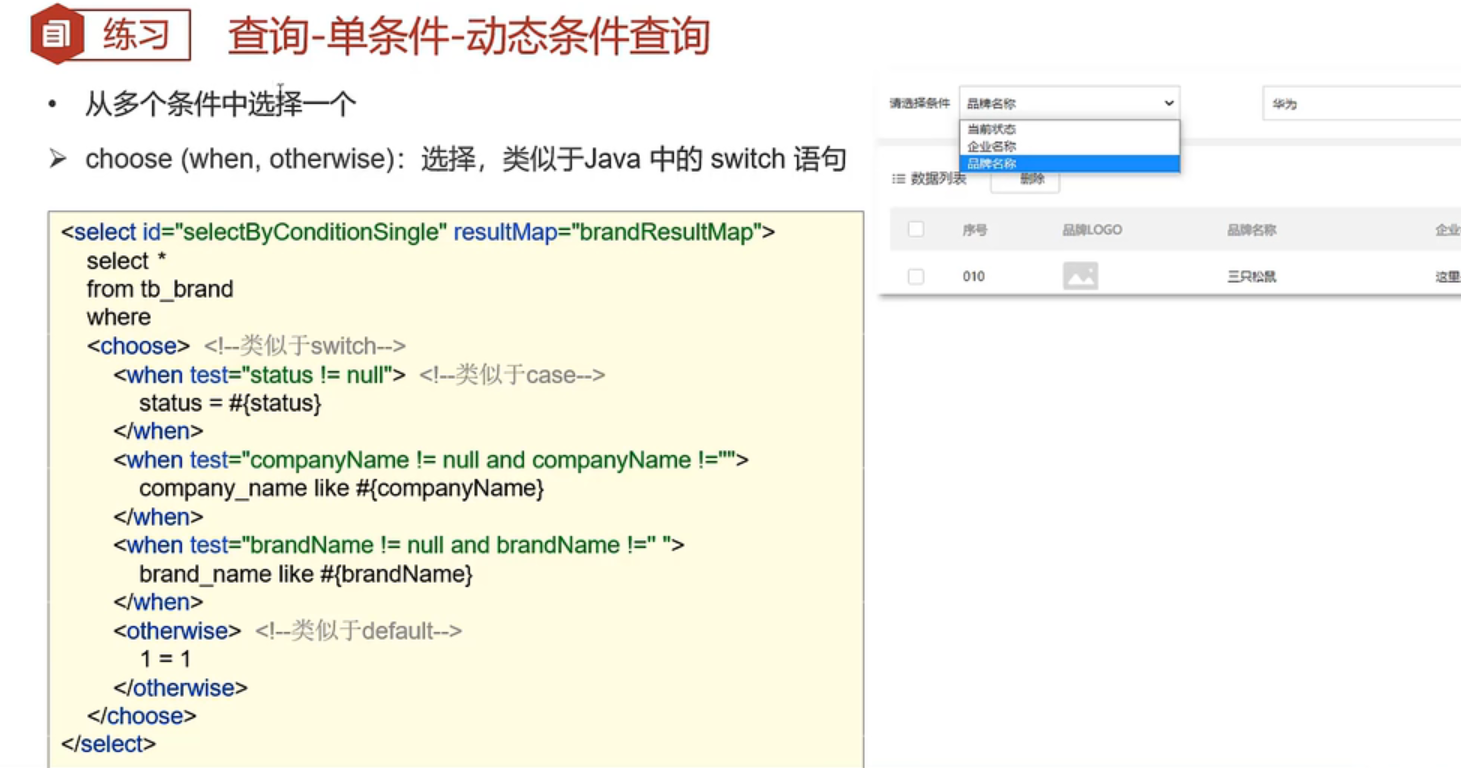
Task: Choose 当前状态 from the dropdown list
Action: coord(1069,129)
